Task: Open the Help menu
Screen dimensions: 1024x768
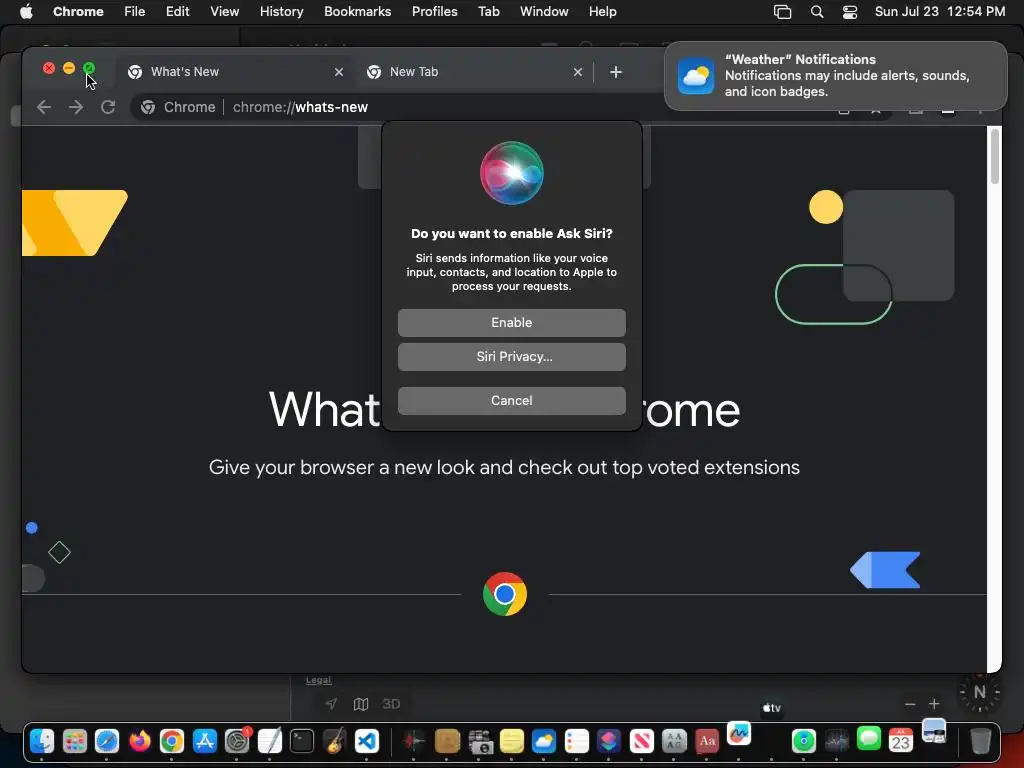Action: (x=602, y=12)
